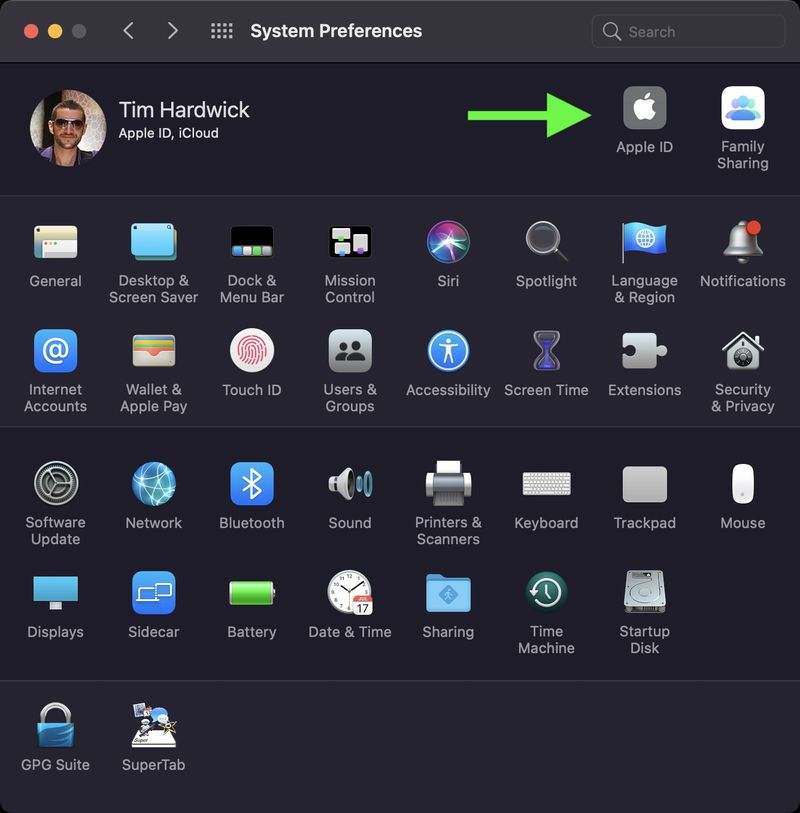Image resolution: width=800 pixels, height=813 pixels.
Task: Click the Tim Hardwick profile picture
Action: click(68, 127)
